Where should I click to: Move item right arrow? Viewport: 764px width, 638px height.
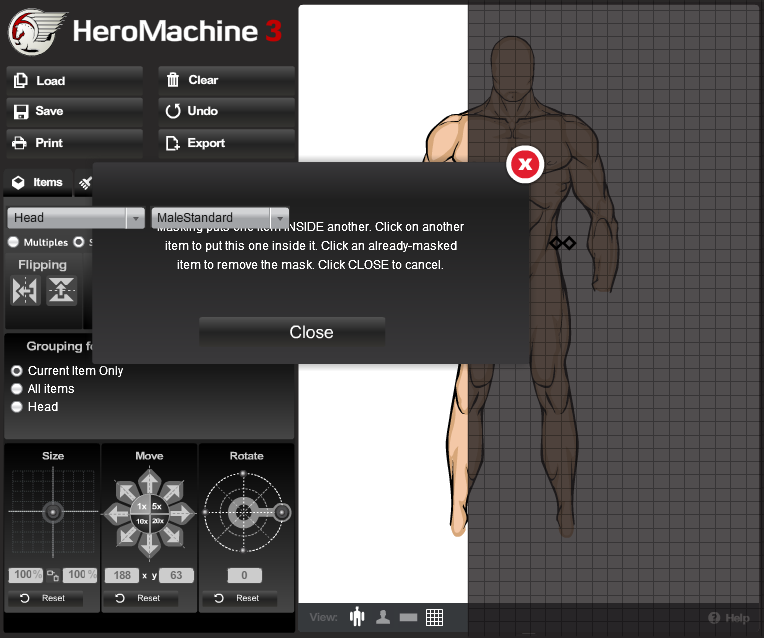point(182,513)
